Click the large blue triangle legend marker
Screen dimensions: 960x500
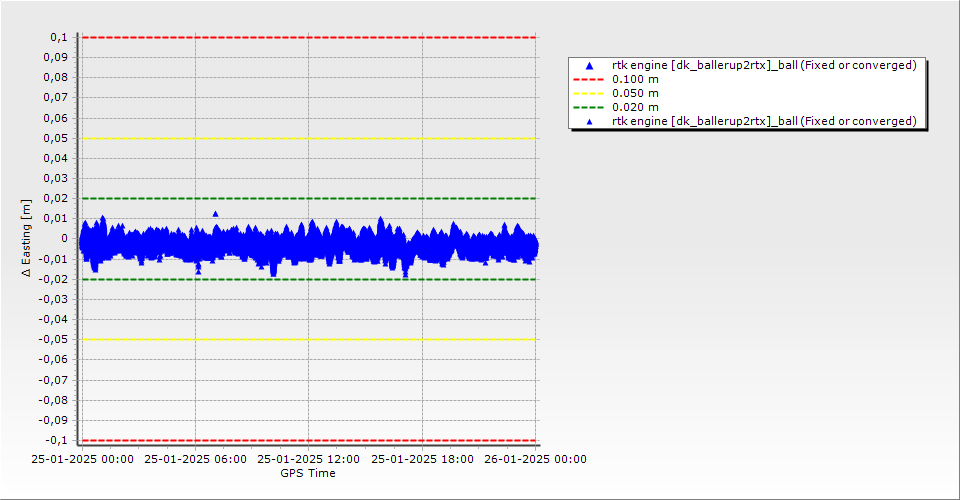pyautogui.click(x=590, y=65)
